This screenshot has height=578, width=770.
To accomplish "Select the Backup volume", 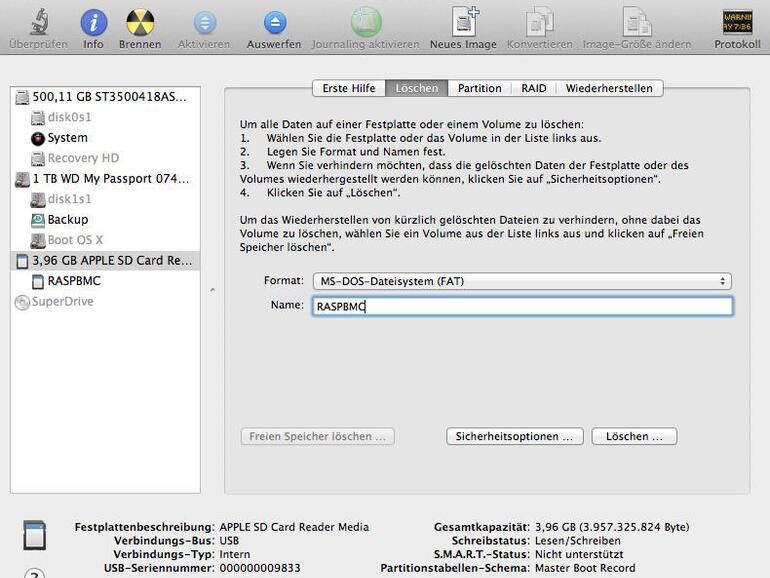I will 105,220.
